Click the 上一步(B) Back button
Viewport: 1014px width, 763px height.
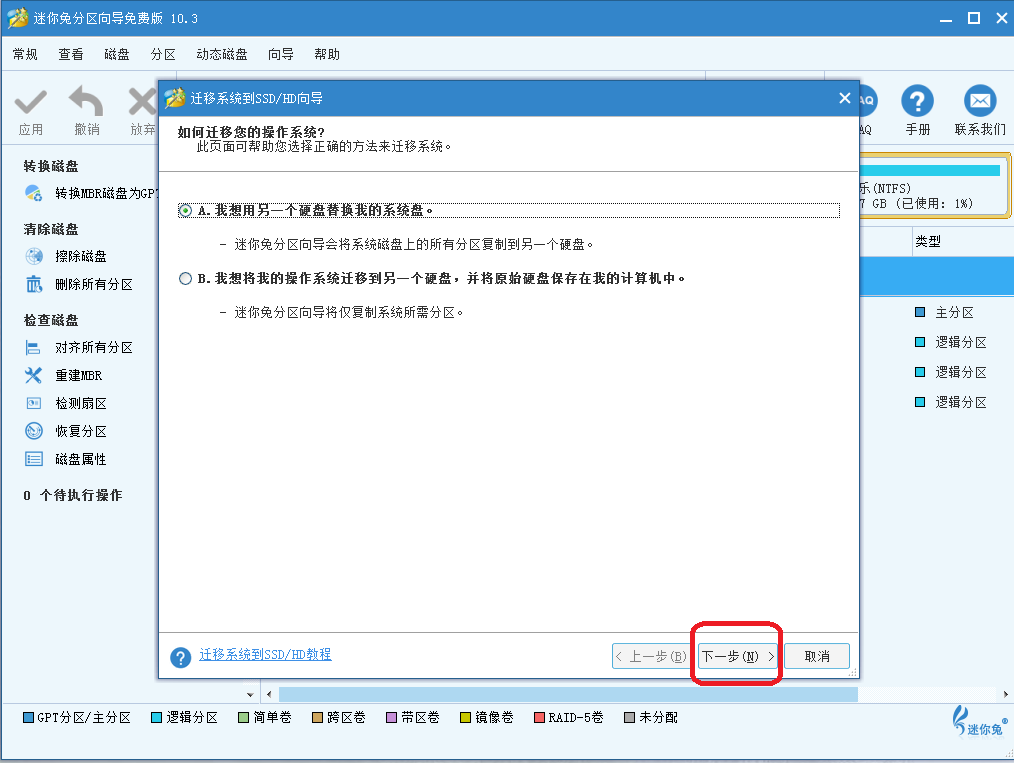point(651,656)
